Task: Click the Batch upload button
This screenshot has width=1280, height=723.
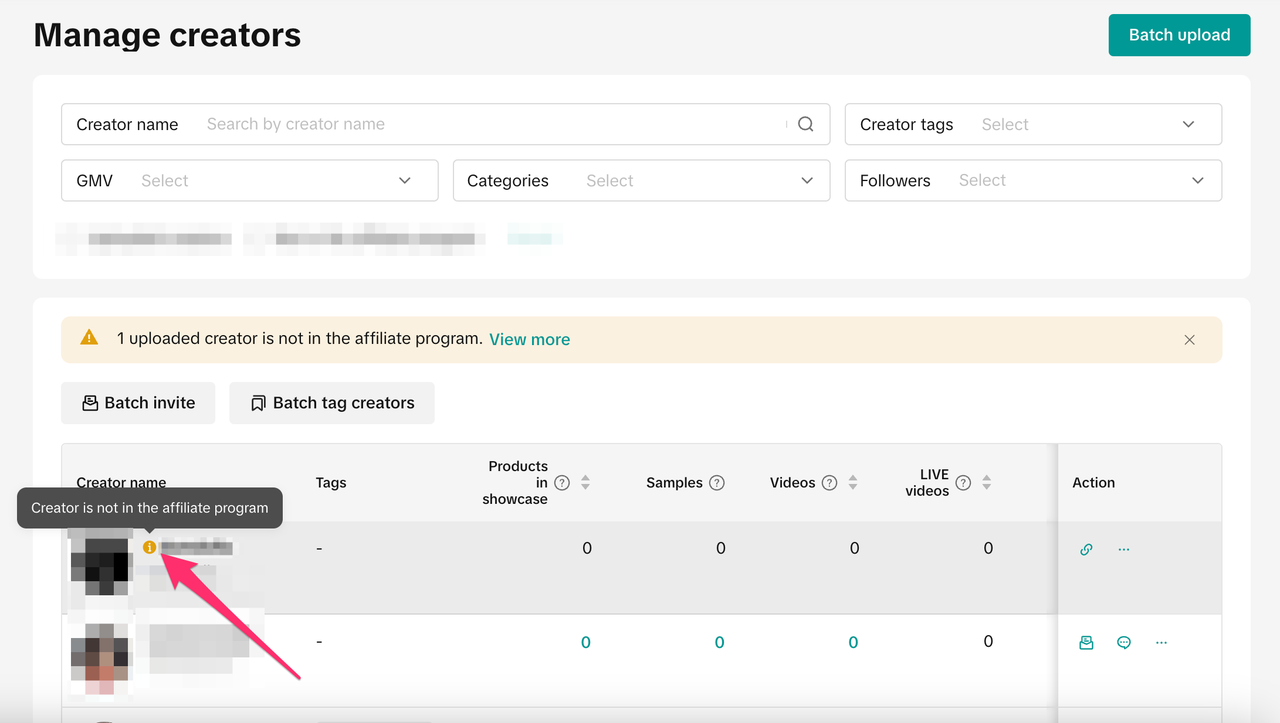Action: pyautogui.click(x=1179, y=35)
